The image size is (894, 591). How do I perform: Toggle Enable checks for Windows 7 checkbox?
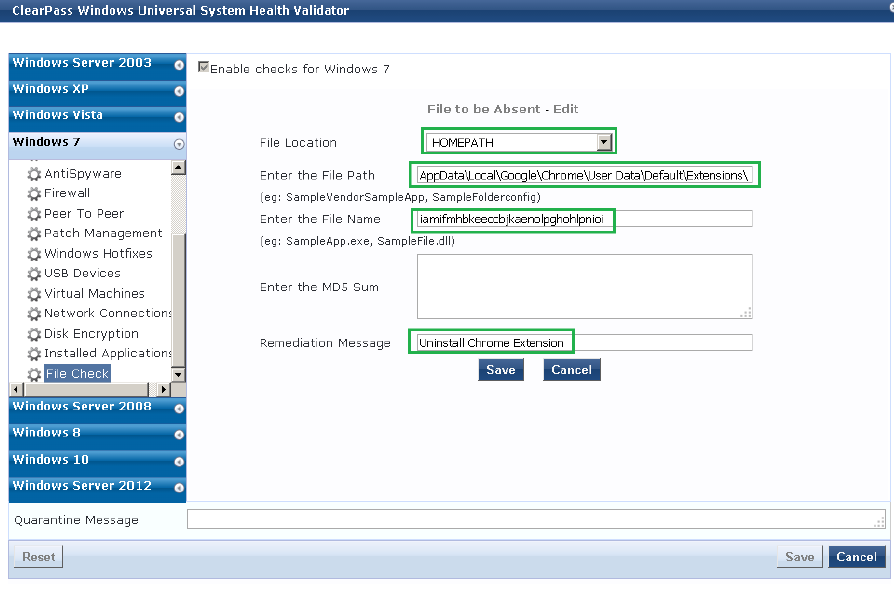tap(203, 67)
